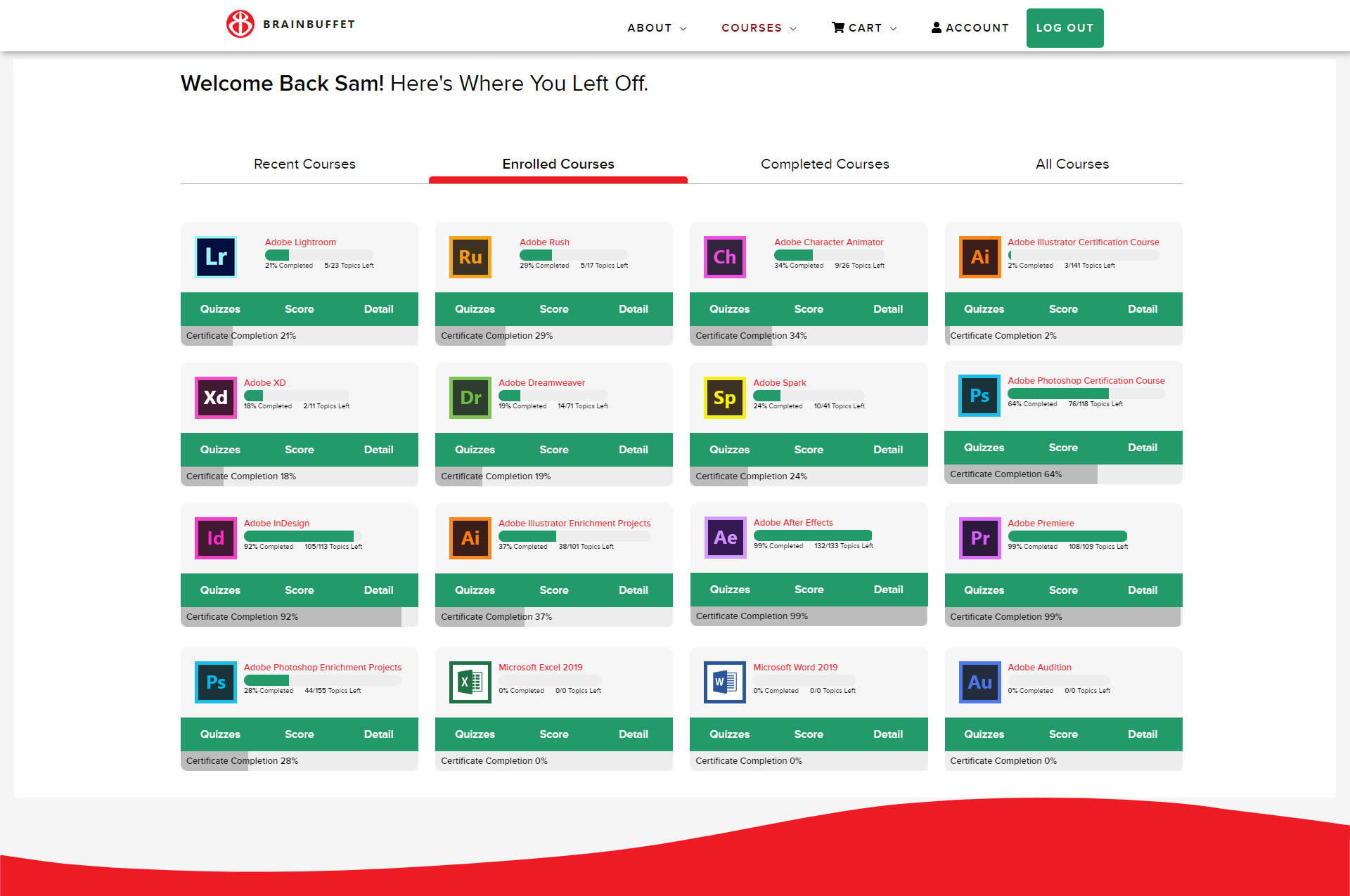
Task: Click the Adobe Lightroom course title
Action: click(x=300, y=242)
